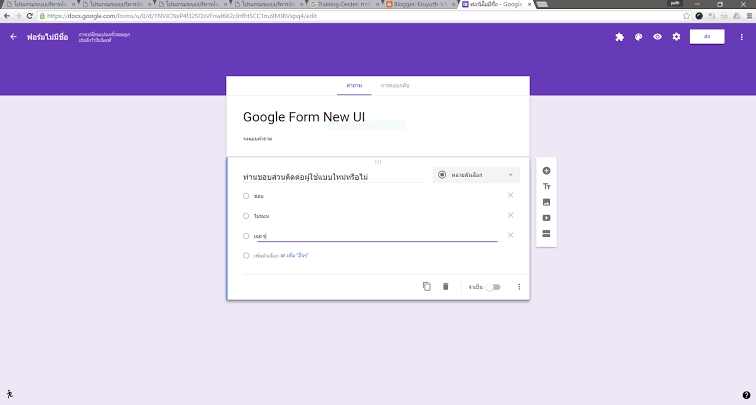The height and width of the screenshot is (405, 756).
Task: Click the browser reload button
Action: pyautogui.click(x=29, y=16)
